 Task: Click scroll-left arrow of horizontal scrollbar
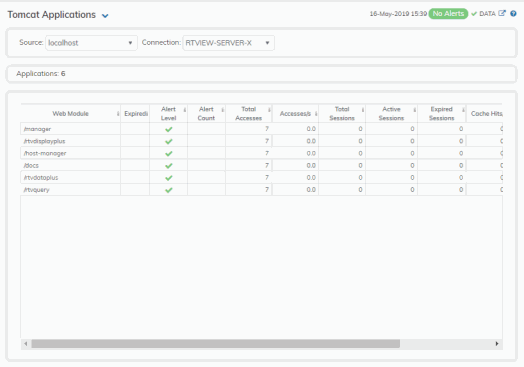pos(26,344)
